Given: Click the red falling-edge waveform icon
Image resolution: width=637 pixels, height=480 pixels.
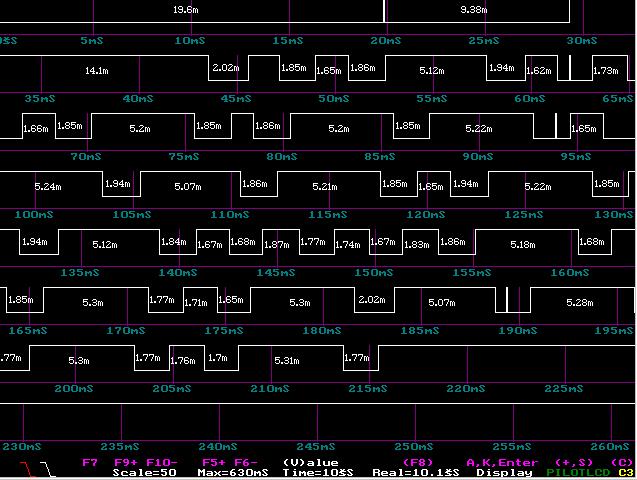Looking at the screenshot, I should click(x=28, y=469).
